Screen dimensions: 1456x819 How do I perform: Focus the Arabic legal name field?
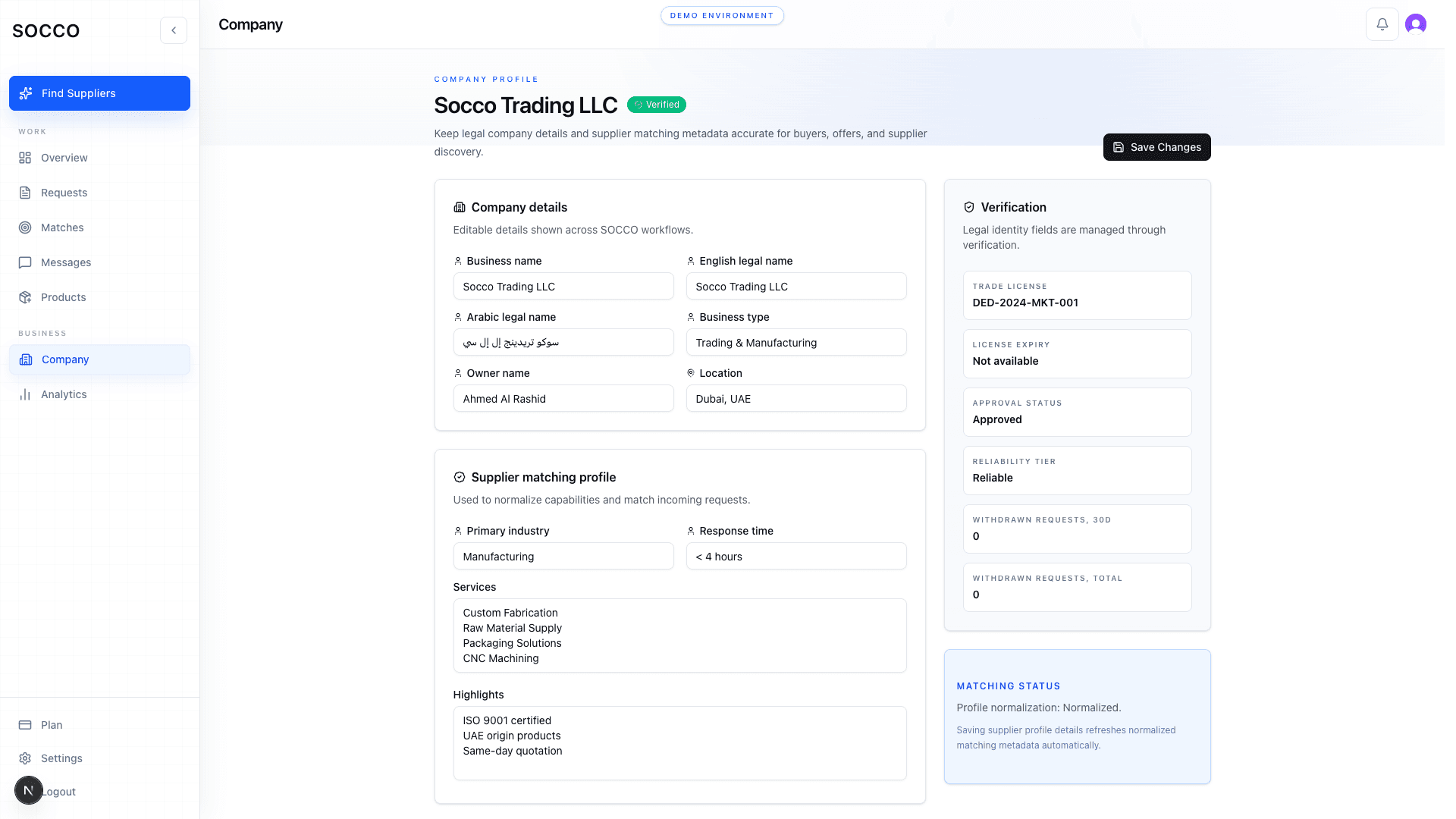point(563,343)
